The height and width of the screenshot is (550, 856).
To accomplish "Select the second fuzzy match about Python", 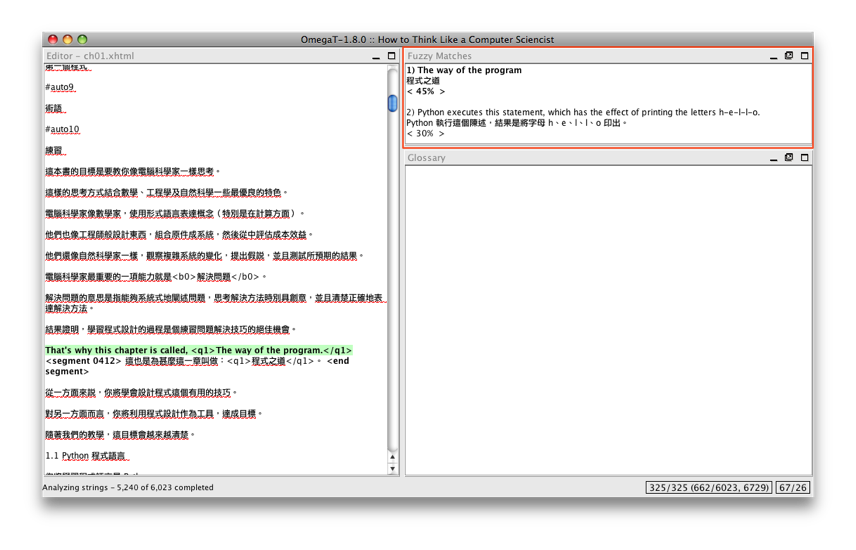I will pyautogui.click(x=582, y=113).
